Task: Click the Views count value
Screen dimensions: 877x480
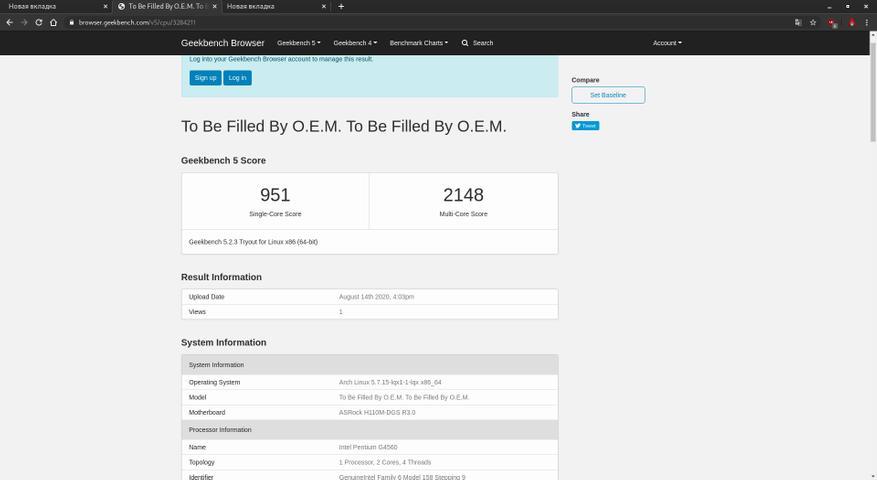Action: click(x=341, y=312)
